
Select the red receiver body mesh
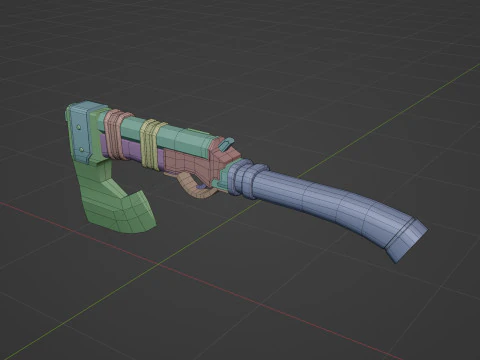[x=197, y=163]
